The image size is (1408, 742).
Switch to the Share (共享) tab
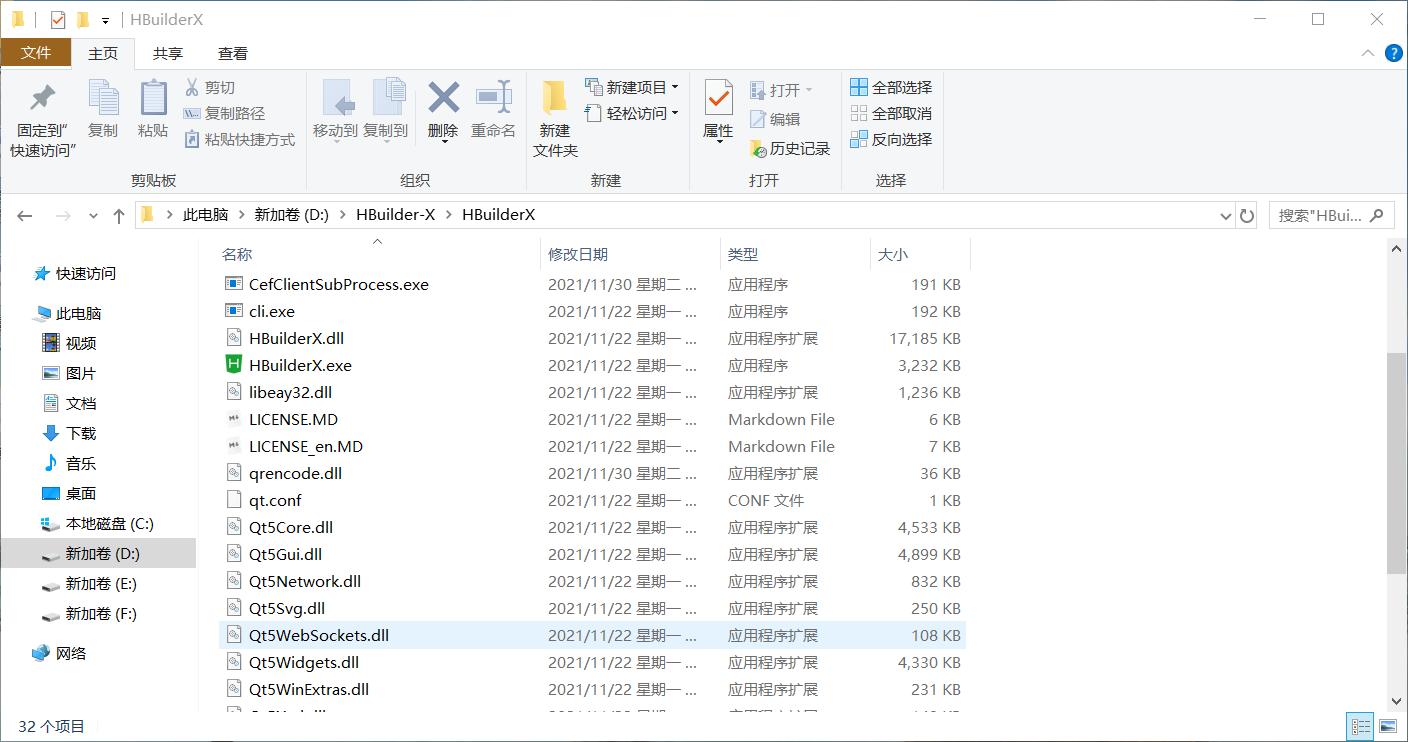[168, 54]
